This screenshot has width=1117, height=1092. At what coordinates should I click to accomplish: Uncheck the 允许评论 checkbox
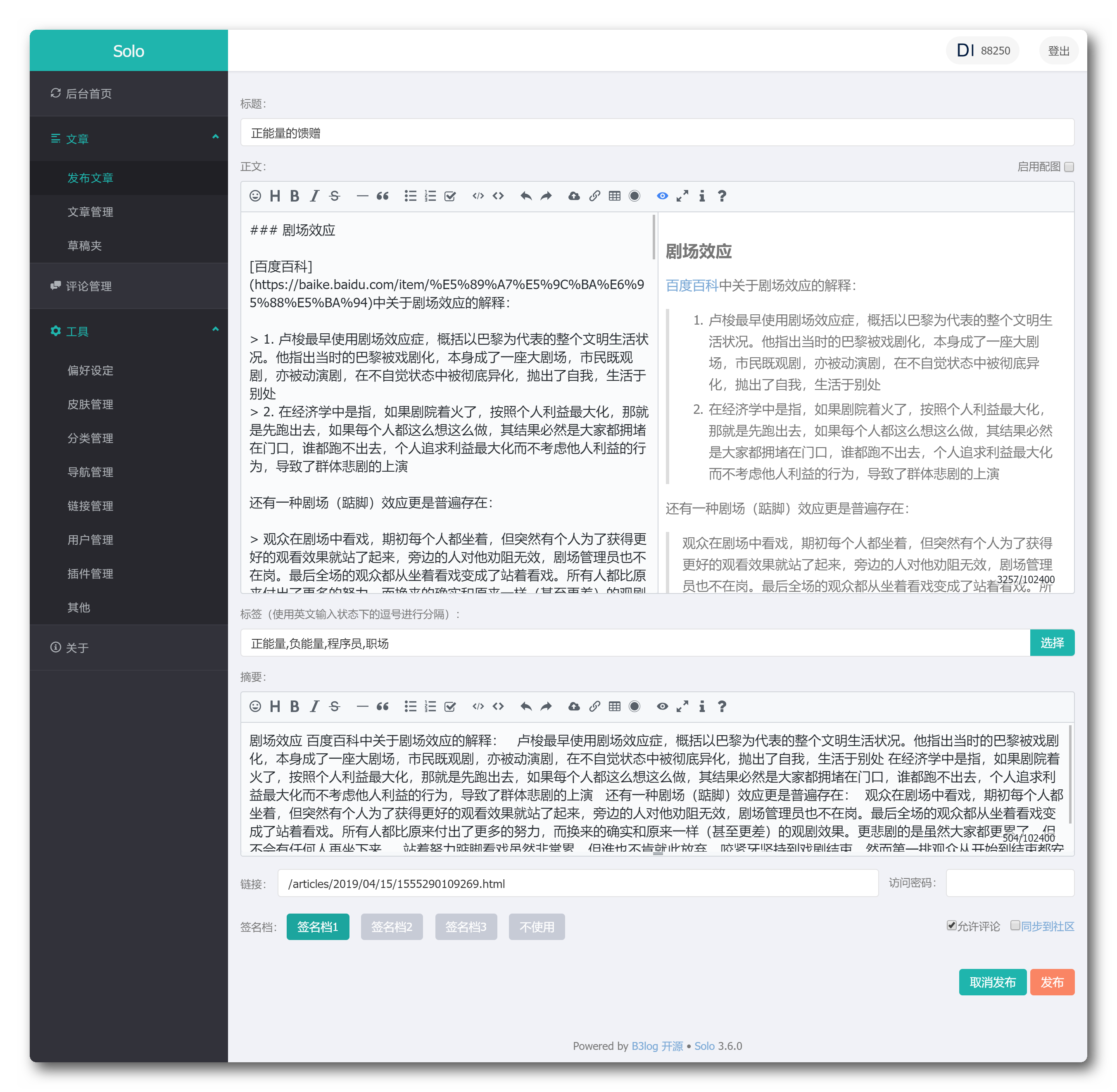(951, 926)
